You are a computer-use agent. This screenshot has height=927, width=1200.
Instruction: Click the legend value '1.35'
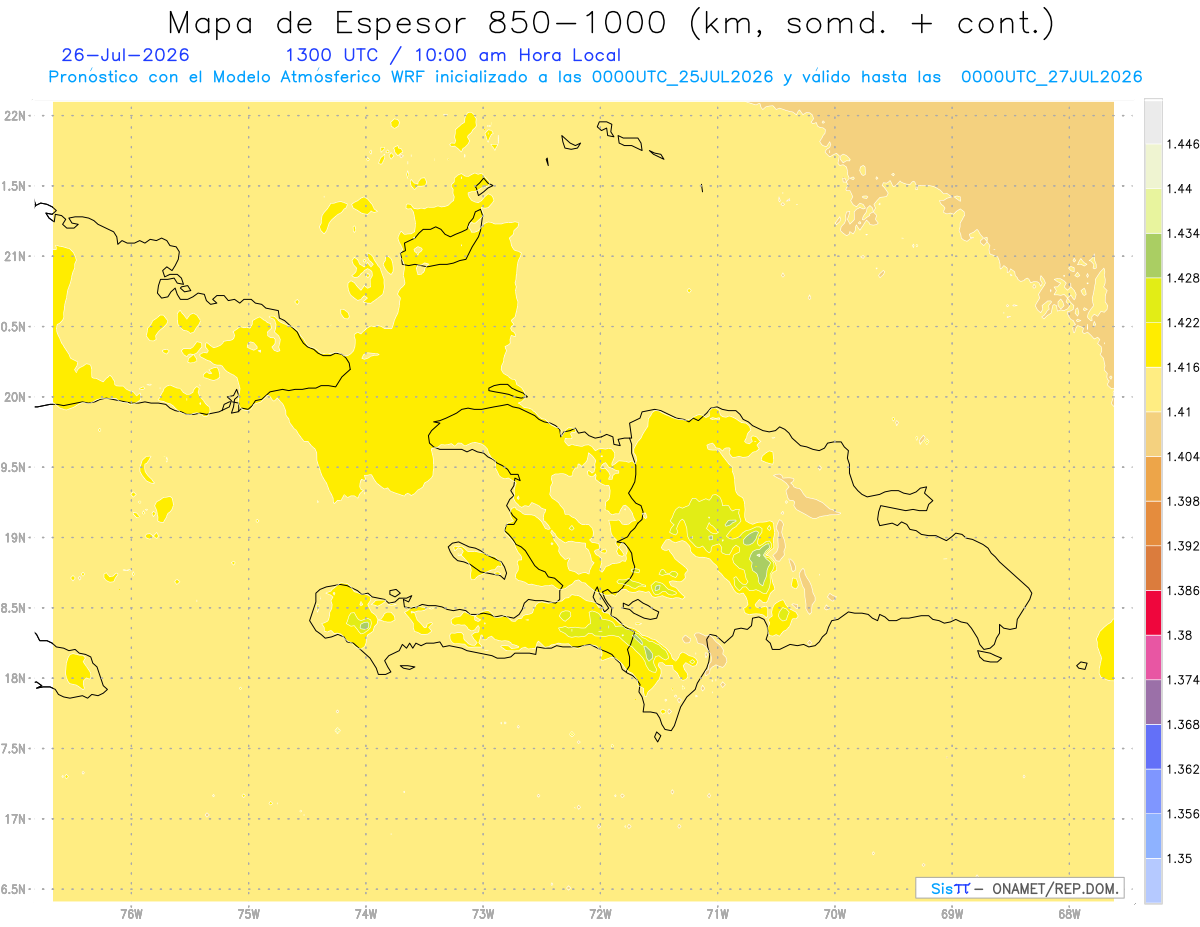[1178, 858]
